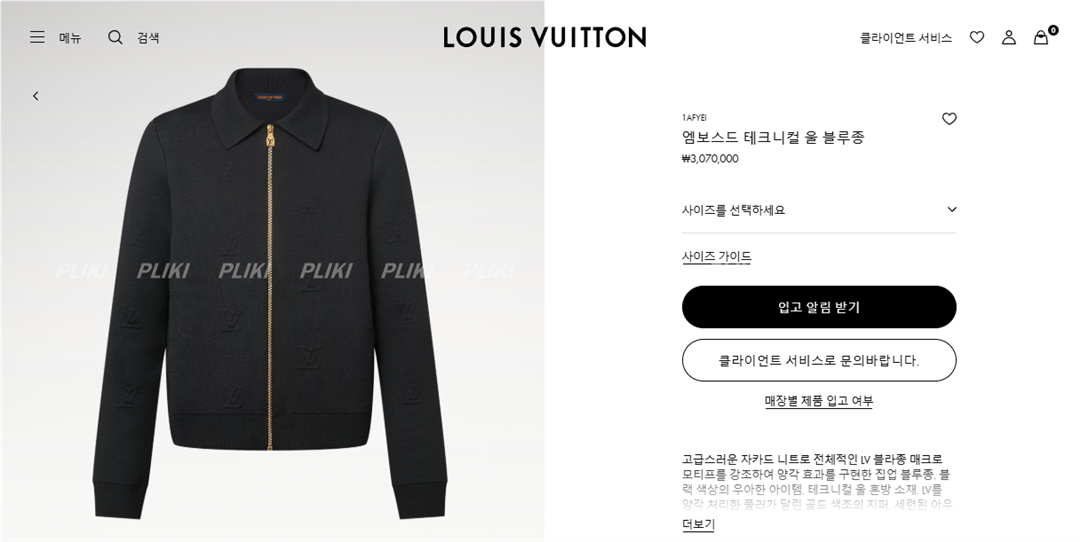Expand description with 더보기 link
1080x542 pixels.
coord(698,524)
